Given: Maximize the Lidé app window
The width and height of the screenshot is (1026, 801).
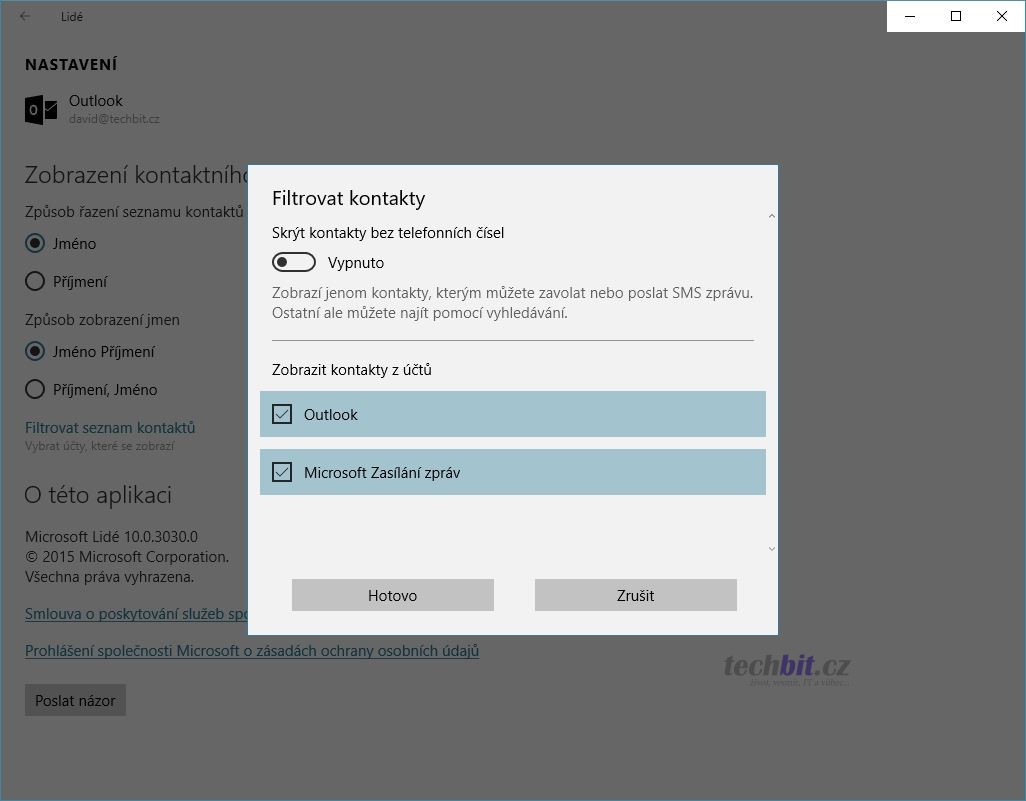Looking at the screenshot, I should coord(956,16).
